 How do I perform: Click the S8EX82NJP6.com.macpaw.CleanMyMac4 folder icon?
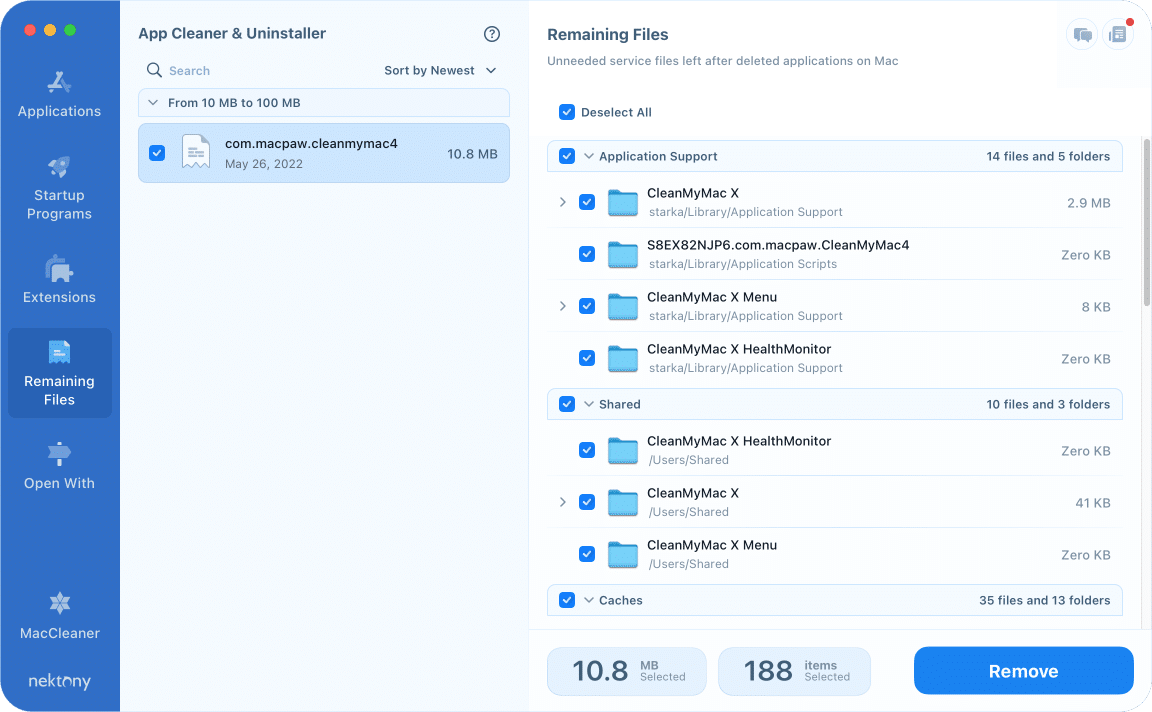623,255
